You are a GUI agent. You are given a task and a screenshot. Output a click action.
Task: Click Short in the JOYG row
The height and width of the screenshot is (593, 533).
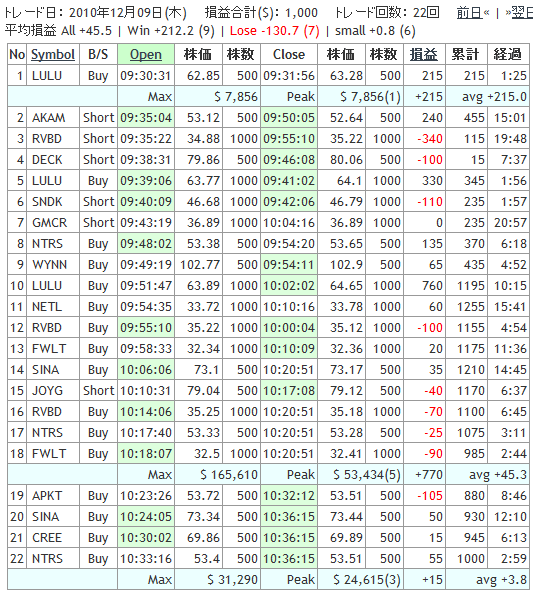click(98, 391)
